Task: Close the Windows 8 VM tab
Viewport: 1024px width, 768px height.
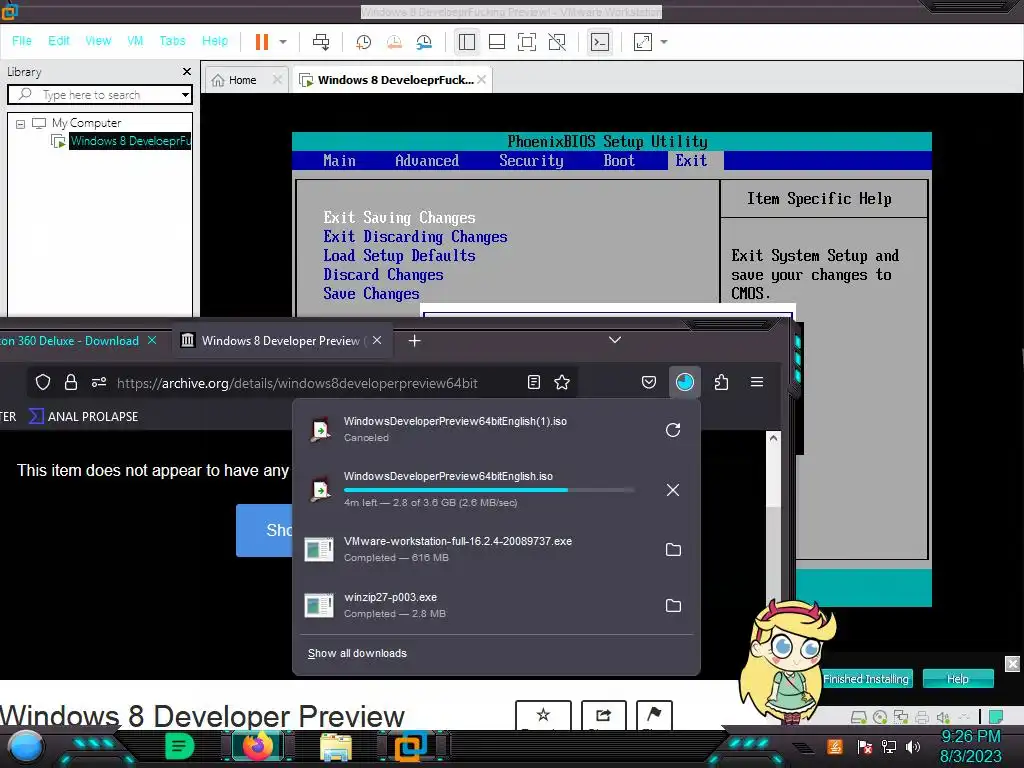Action: click(x=481, y=79)
